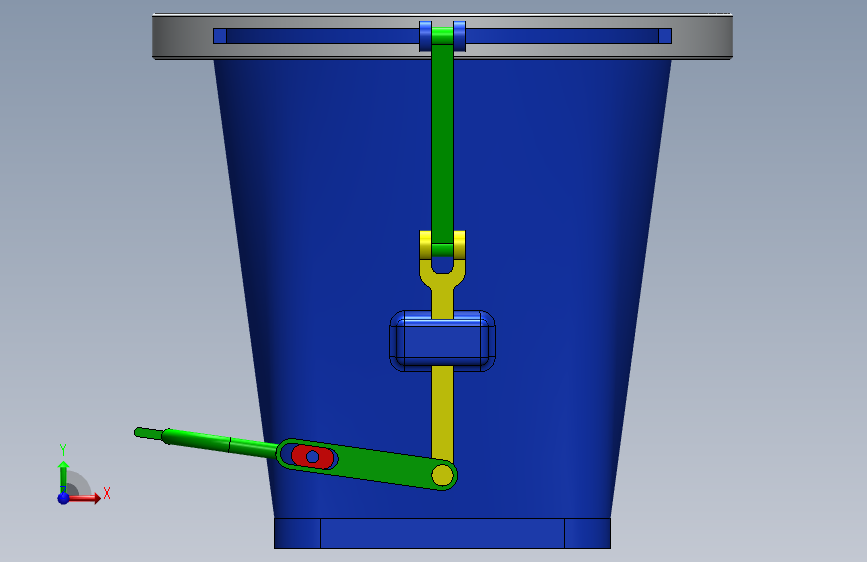This screenshot has height=562, width=867.
Task: Select the blue rectangular guide block
Action: tap(442, 341)
